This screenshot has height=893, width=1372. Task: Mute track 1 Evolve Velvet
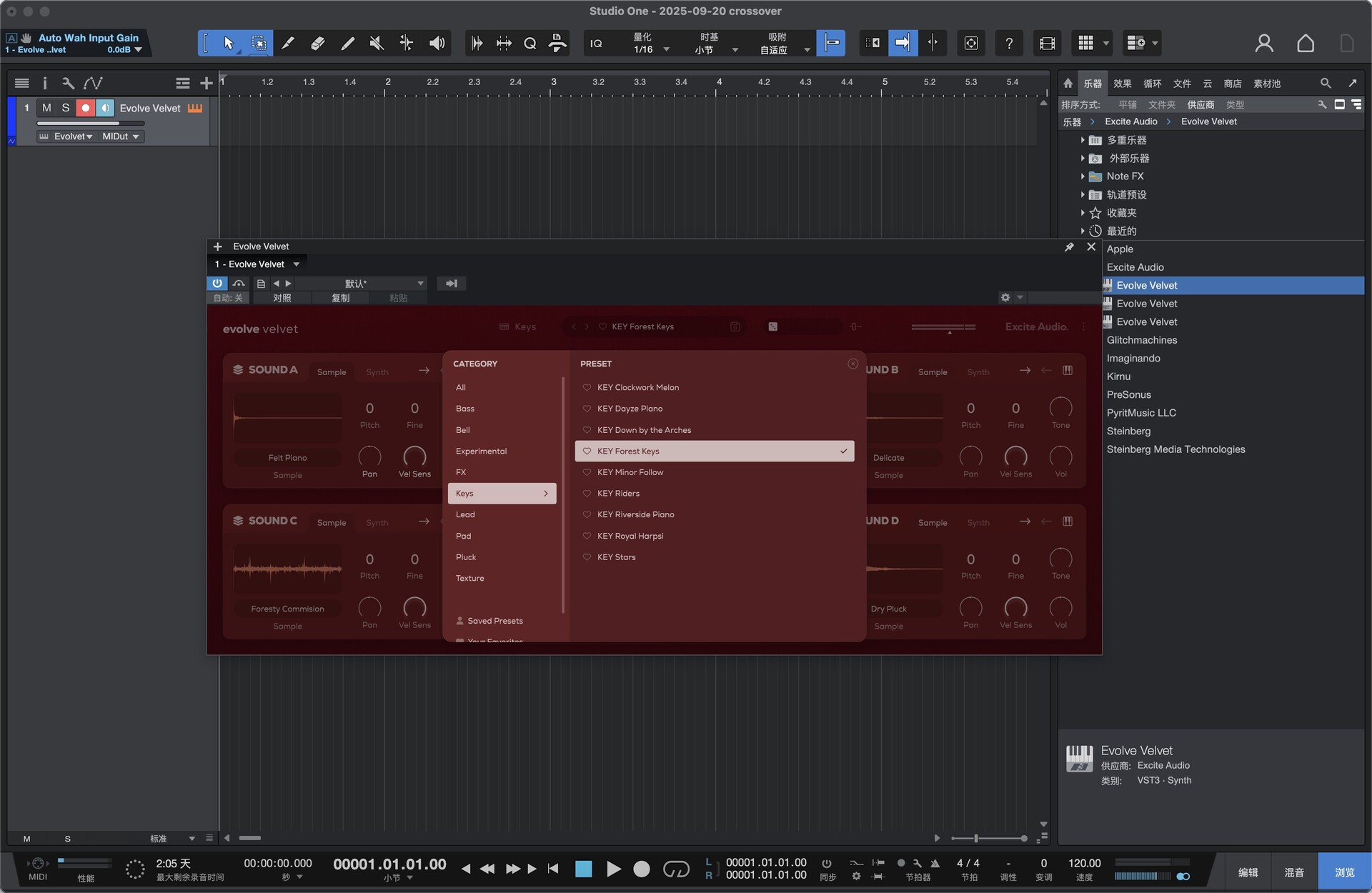(x=46, y=108)
